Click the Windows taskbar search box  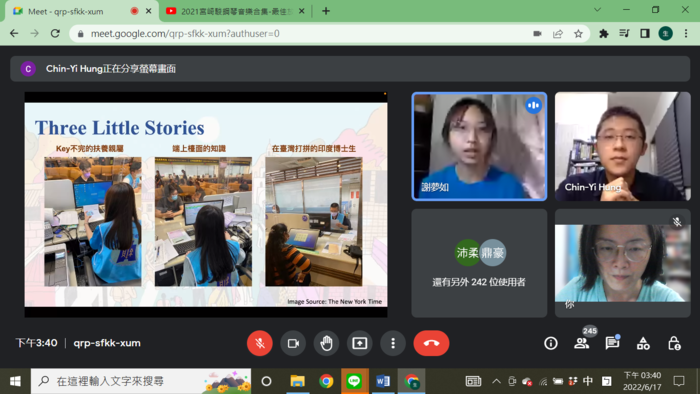[141, 381]
